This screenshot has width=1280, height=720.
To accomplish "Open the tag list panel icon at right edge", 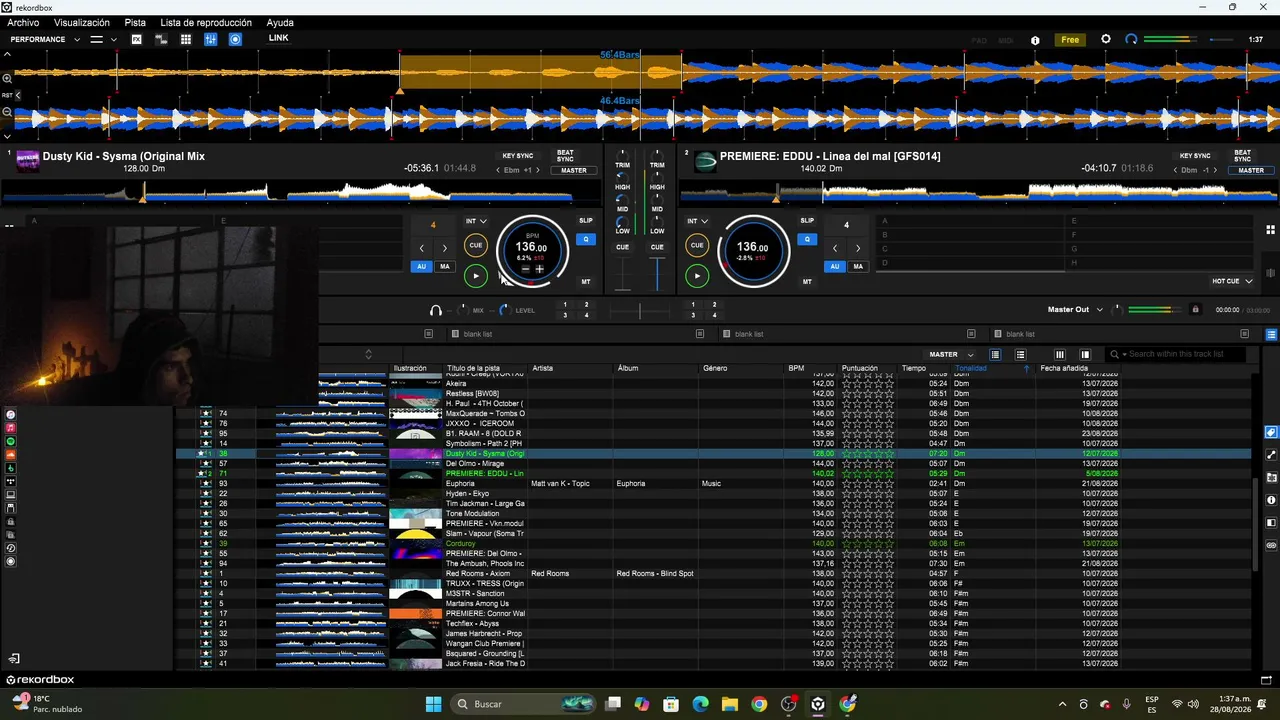I will click(1271, 432).
